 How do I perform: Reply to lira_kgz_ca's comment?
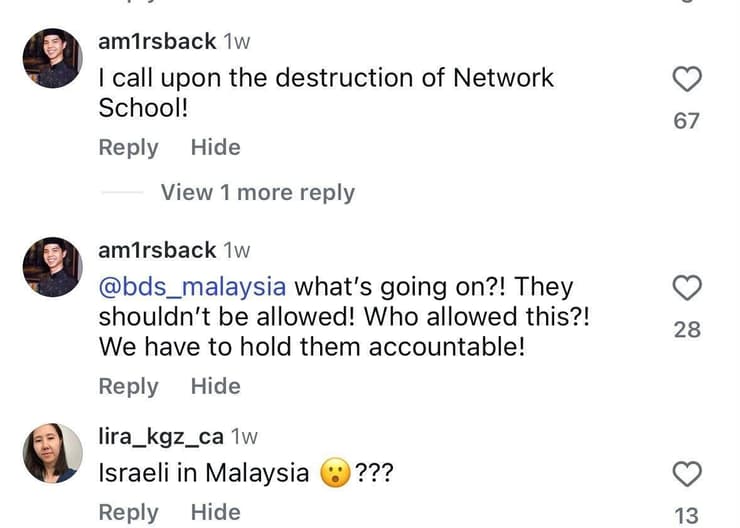click(128, 513)
